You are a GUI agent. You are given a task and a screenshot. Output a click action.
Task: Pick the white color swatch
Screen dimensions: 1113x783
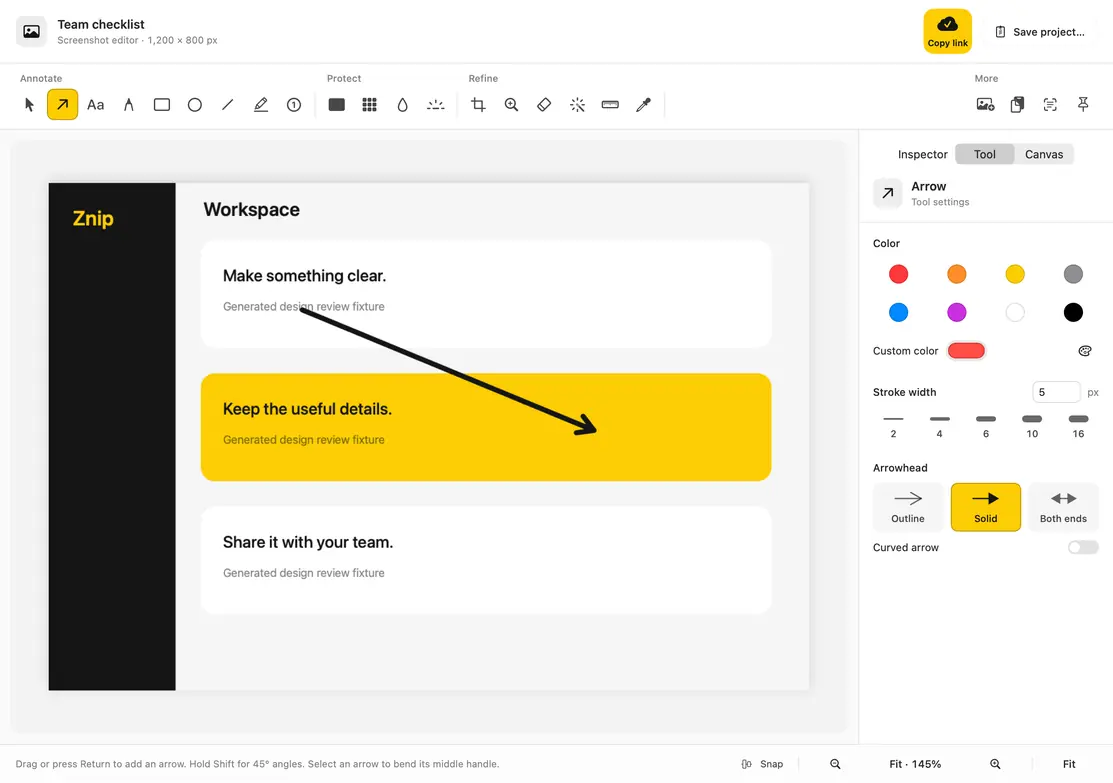(x=1015, y=312)
